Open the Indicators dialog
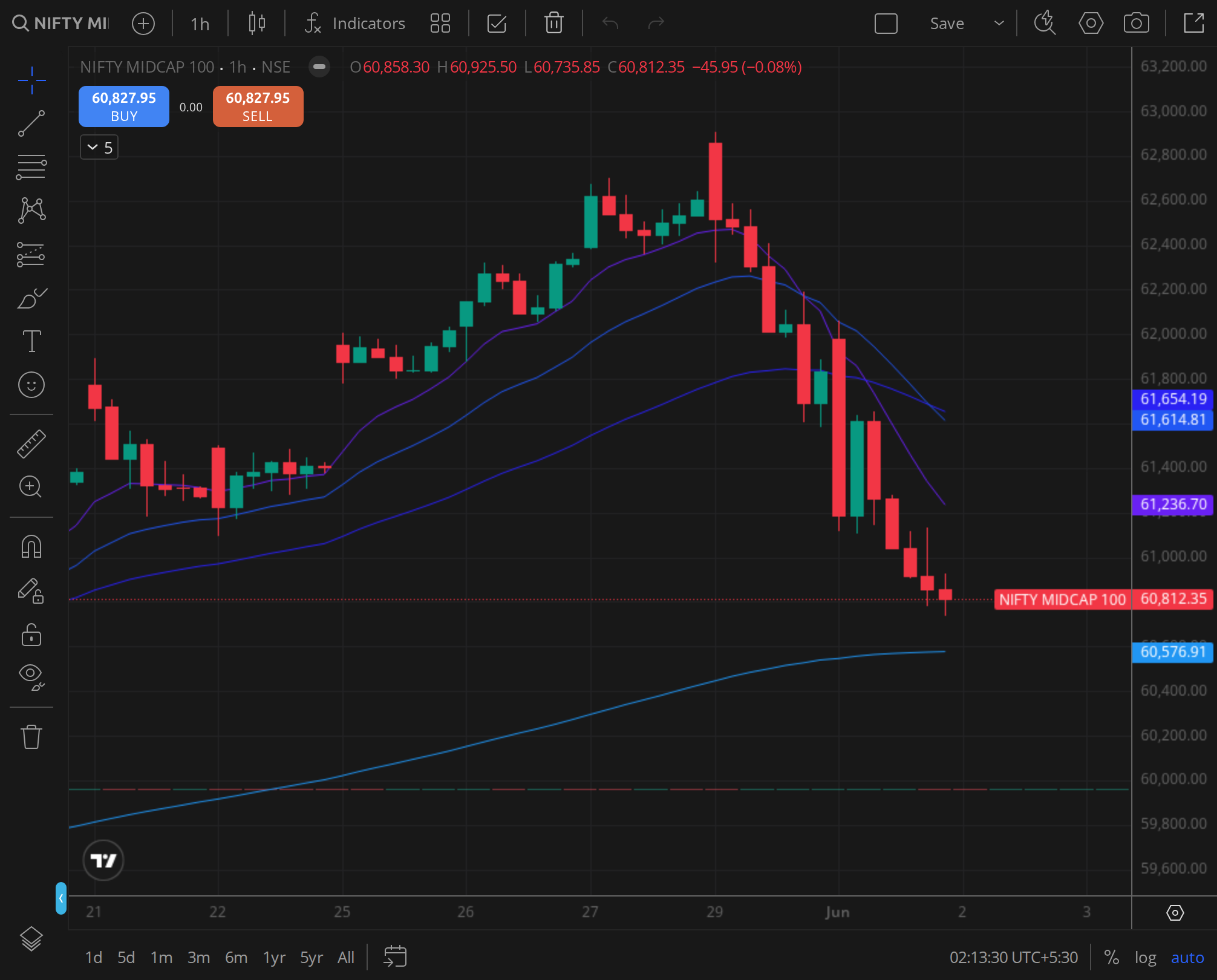The height and width of the screenshot is (980, 1217). 354,24
